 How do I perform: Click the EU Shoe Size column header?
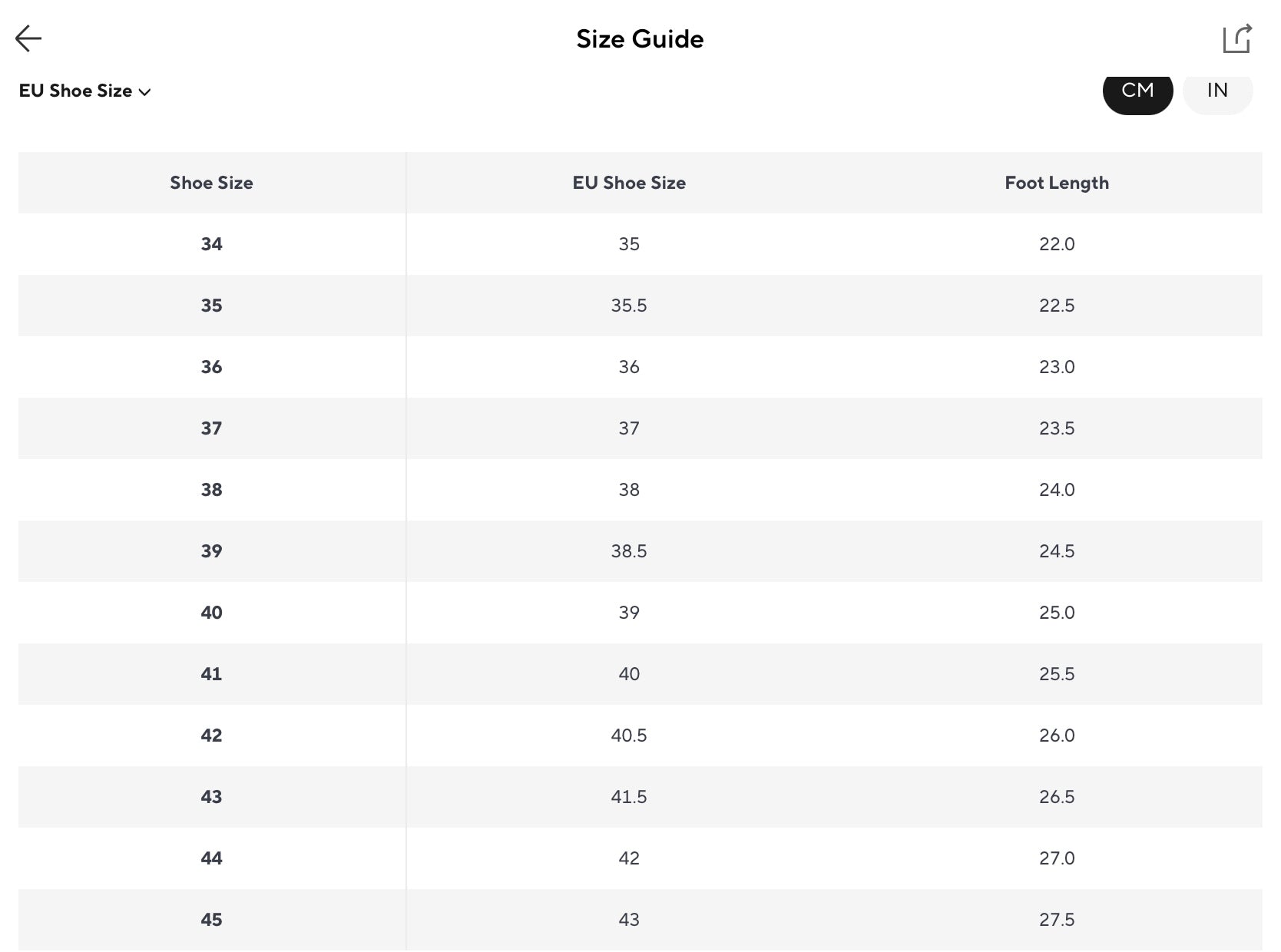629,183
